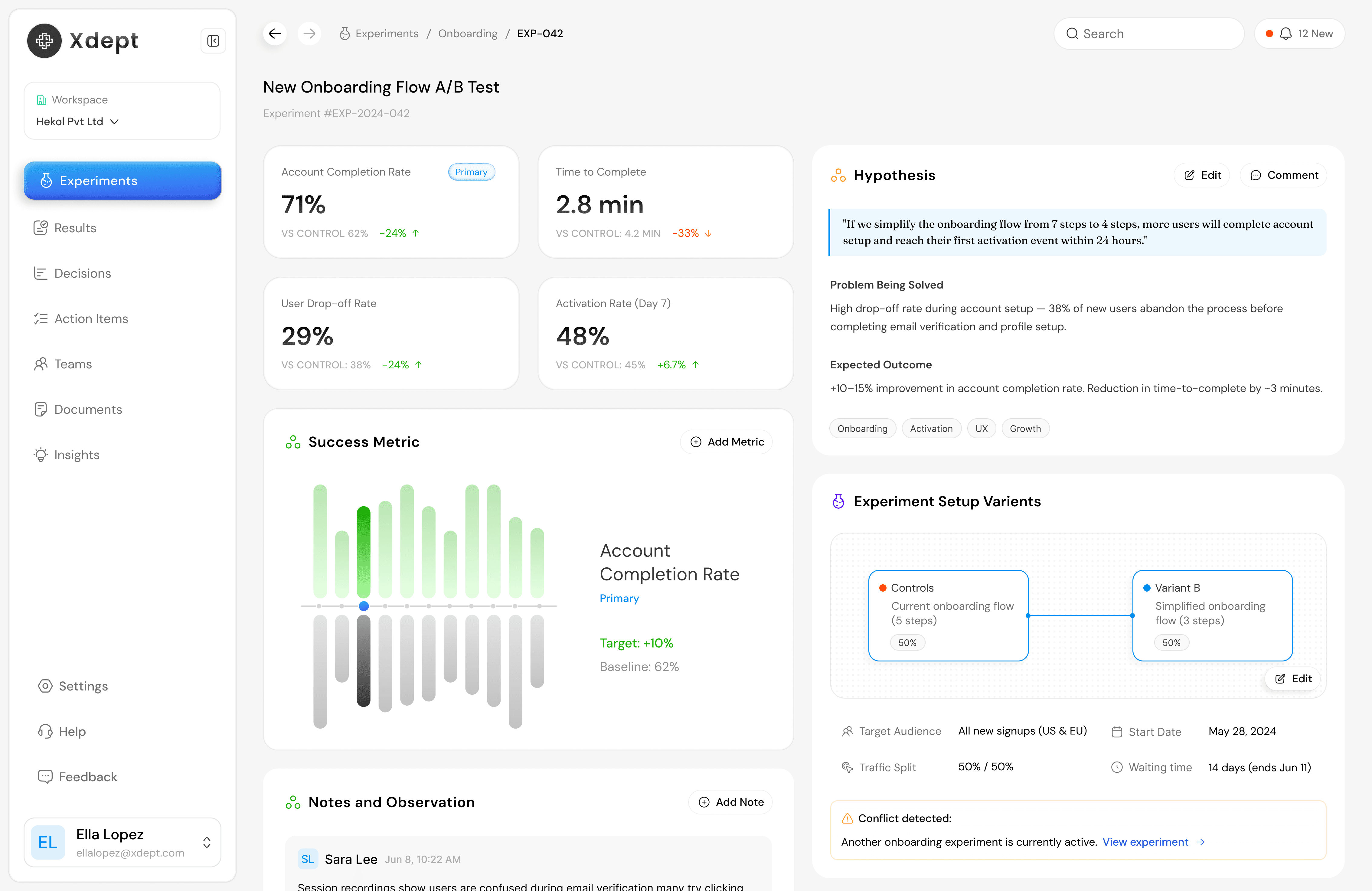Open the notifications bell with 12 New
The image size is (1372, 891).
[x=1299, y=34]
